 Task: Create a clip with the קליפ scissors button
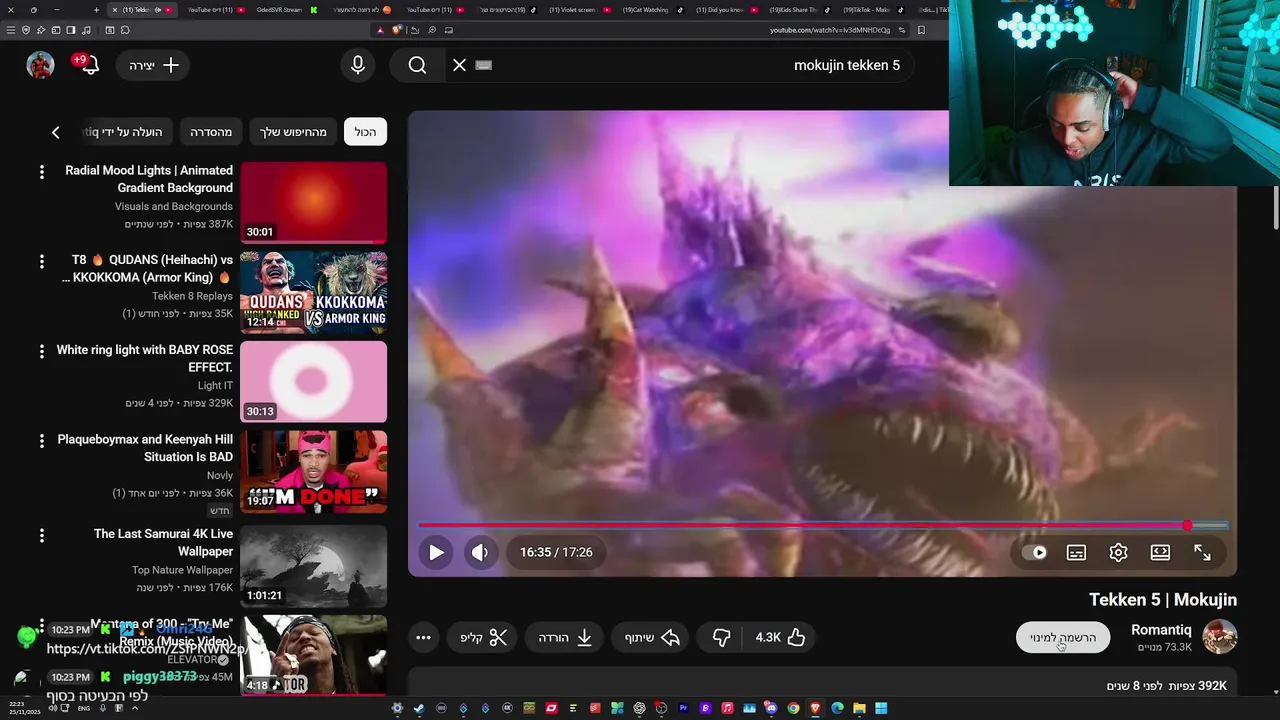(484, 637)
